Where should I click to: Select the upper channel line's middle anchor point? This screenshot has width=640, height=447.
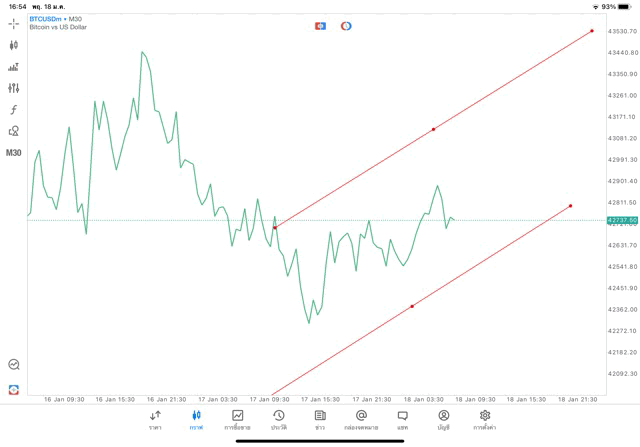coord(433,129)
